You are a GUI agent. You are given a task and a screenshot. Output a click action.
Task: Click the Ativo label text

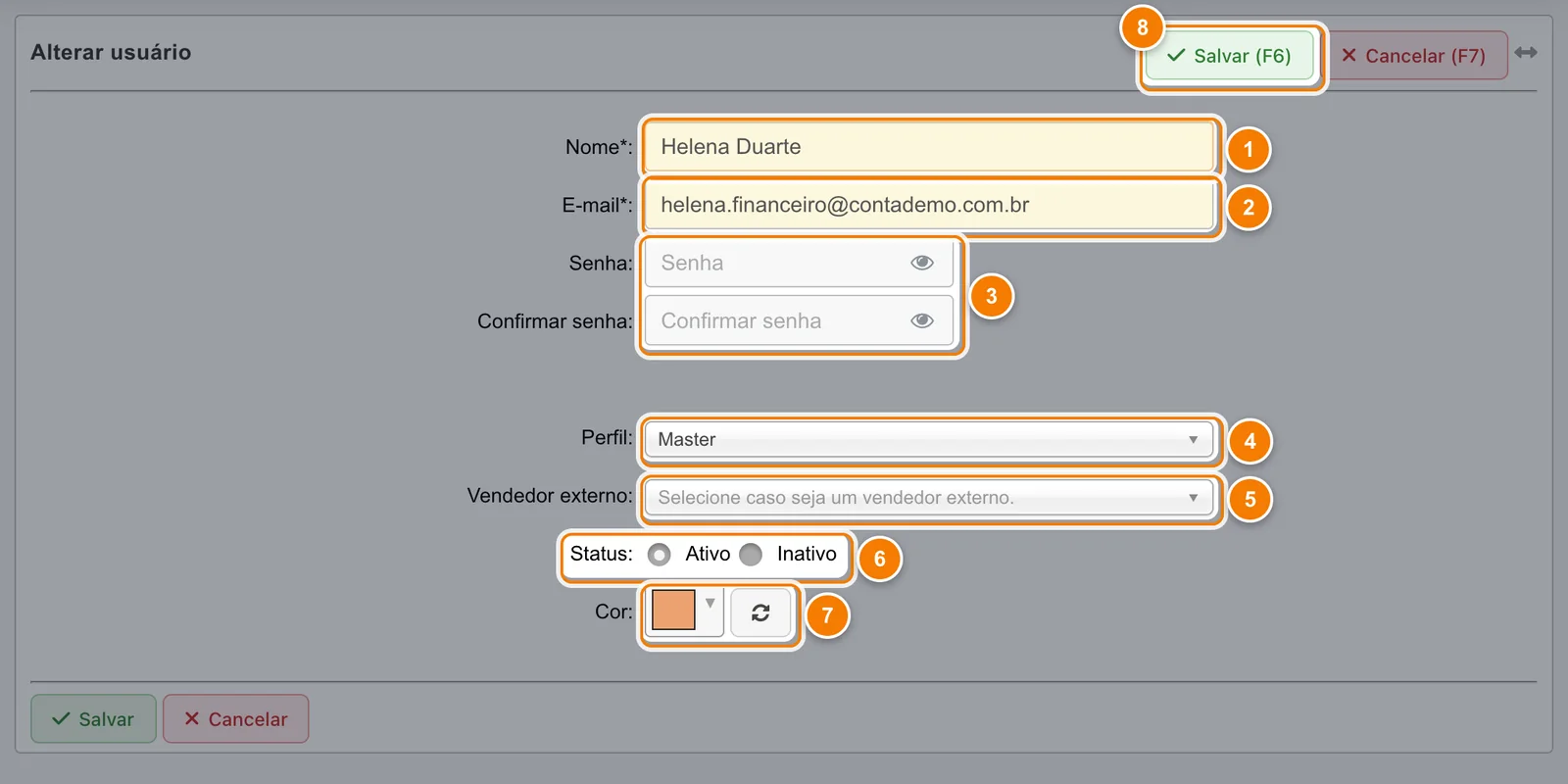(x=708, y=554)
